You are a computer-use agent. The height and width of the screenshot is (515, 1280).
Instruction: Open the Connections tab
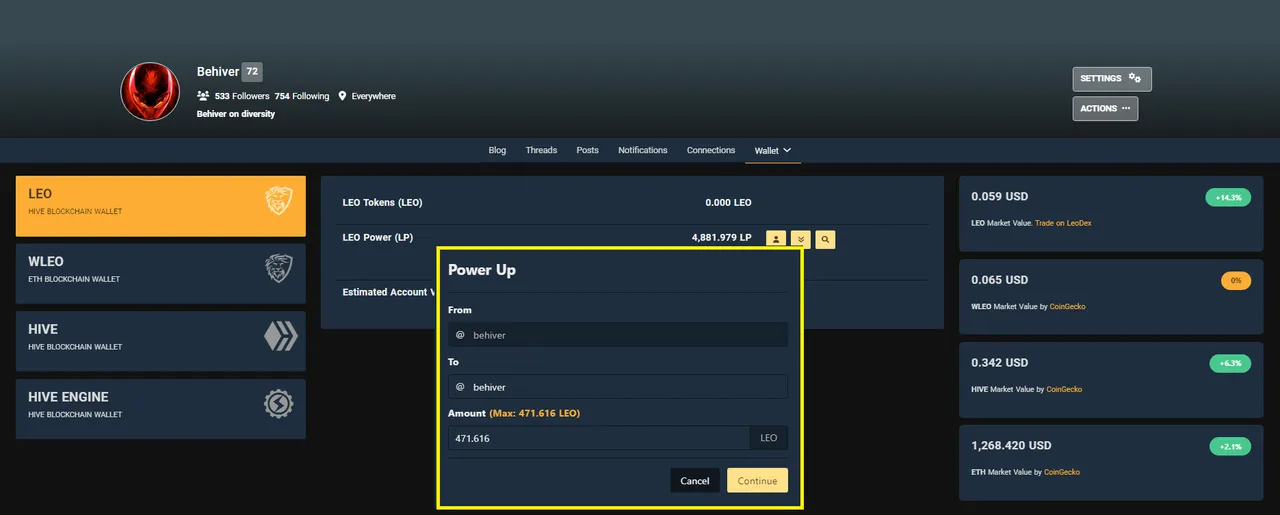(x=711, y=150)
